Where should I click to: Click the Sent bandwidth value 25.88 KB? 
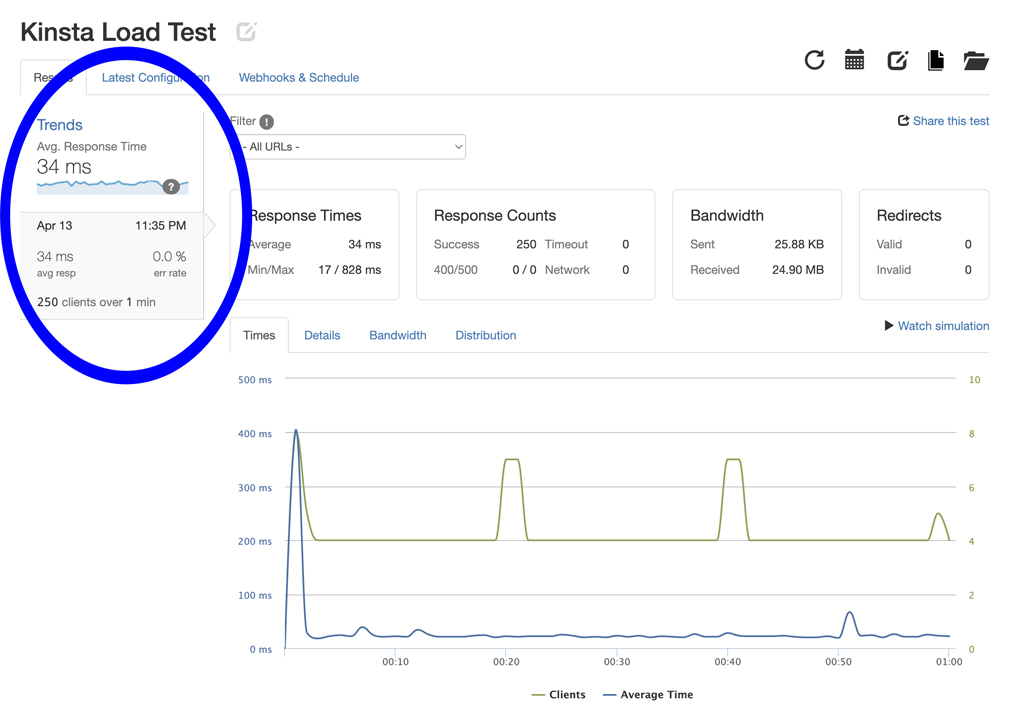(x=799, y=244)
